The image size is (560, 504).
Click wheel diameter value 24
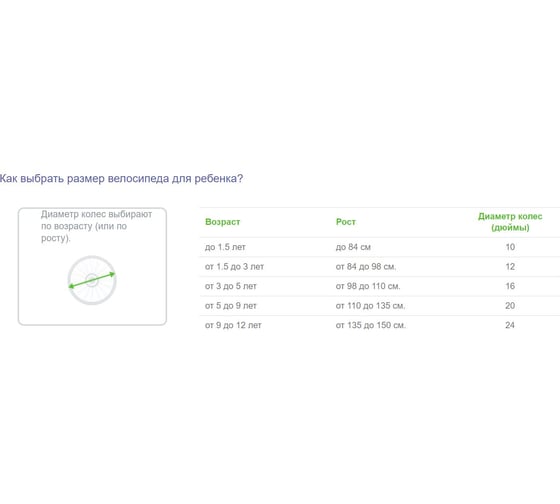coord(510,325)
